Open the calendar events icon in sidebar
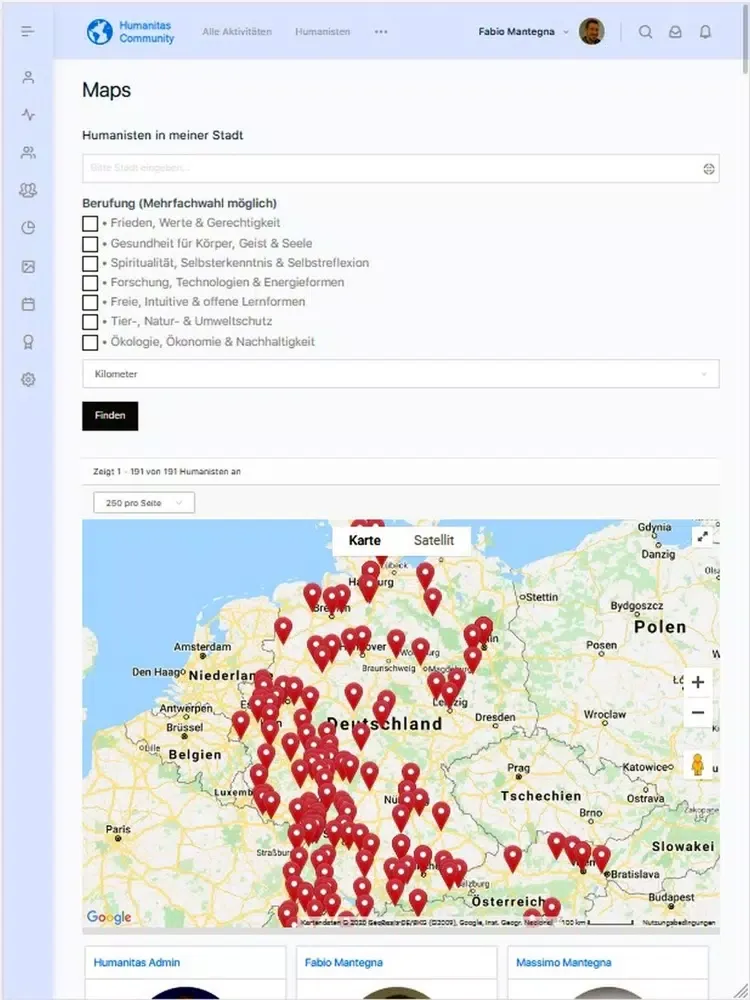Image resolution: width=750 pixels, height=1000 pixels. click(x=28, y=304)
